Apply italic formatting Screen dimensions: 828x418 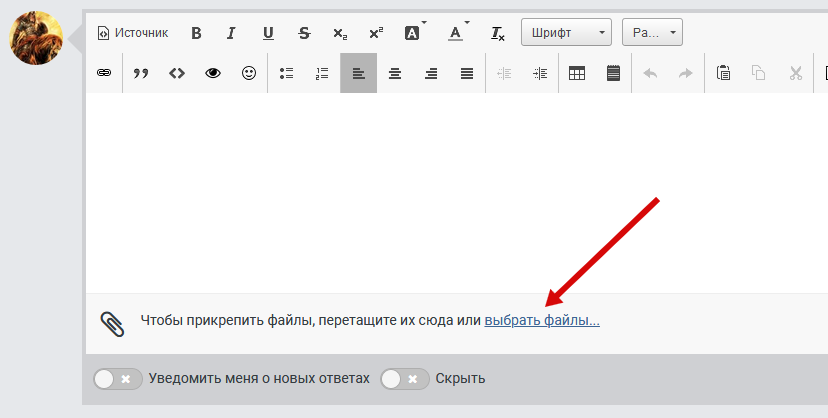coord(231,33)
